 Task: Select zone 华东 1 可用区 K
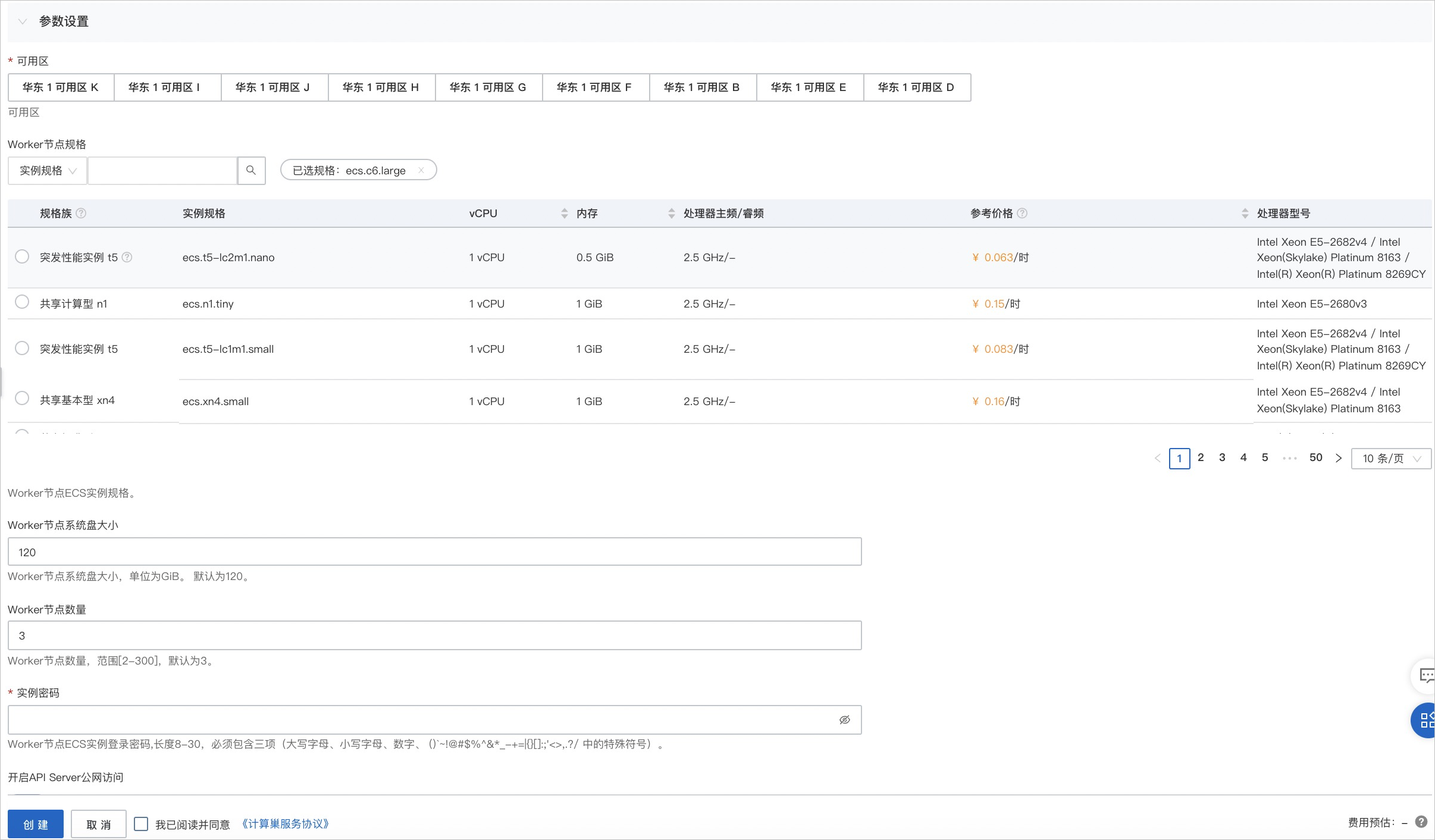(61, 87)
